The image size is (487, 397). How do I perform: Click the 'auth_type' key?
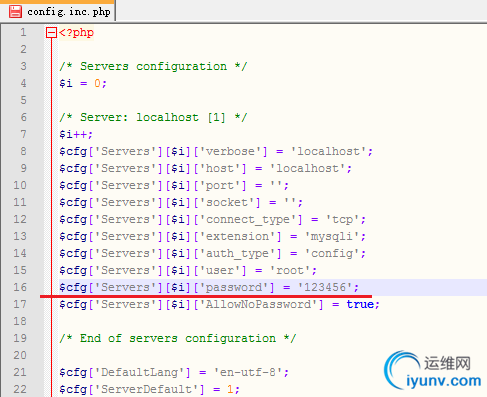click(x=237, y=253)
